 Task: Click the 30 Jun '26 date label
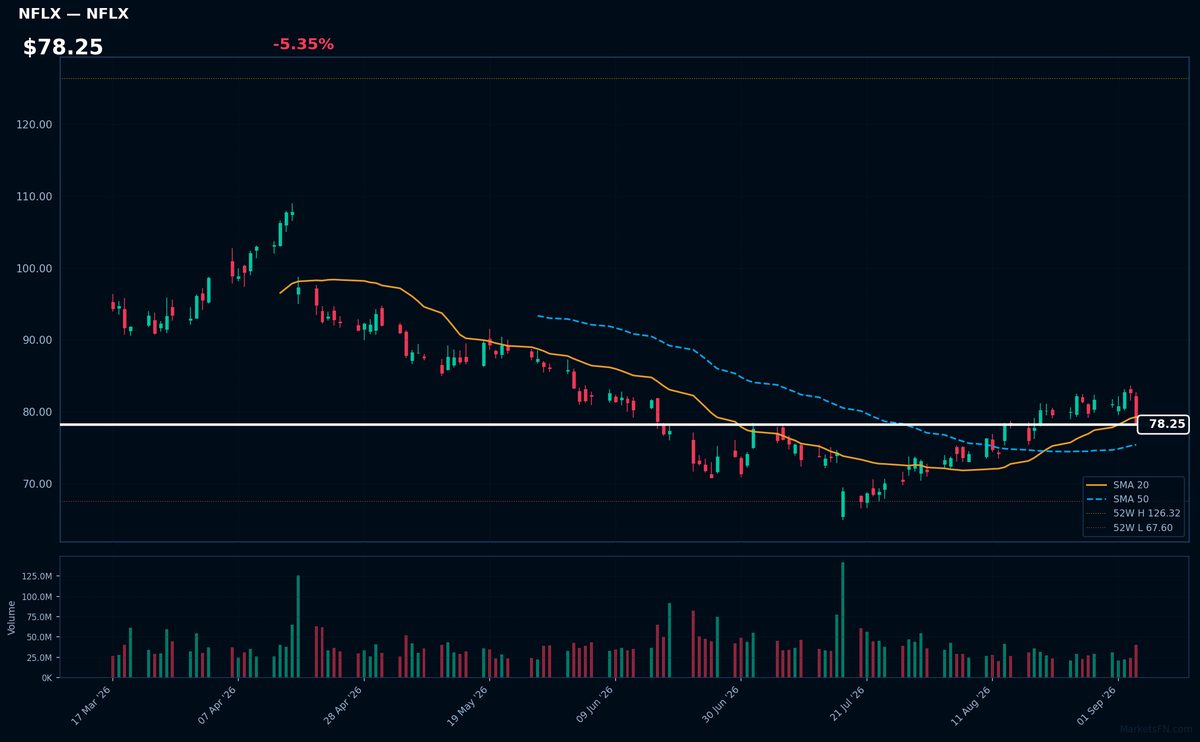pyautogui.click(x=719, y=705)
